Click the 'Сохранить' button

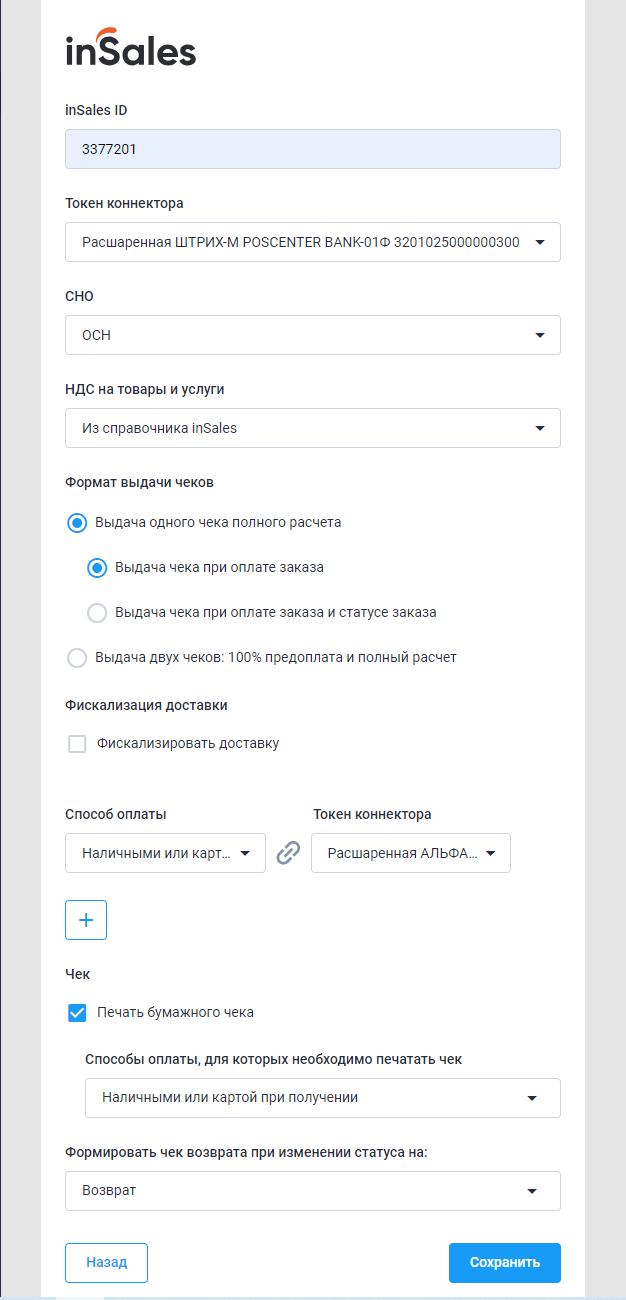[x=505, y=1262]
